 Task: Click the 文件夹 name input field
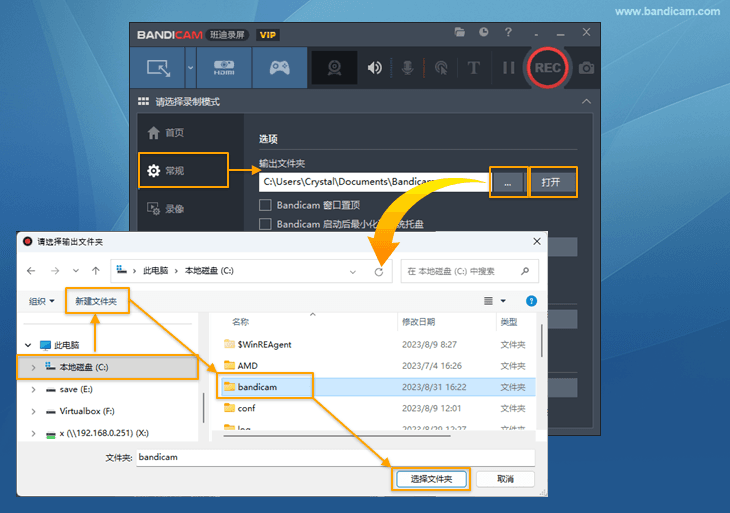pos(335,458)
